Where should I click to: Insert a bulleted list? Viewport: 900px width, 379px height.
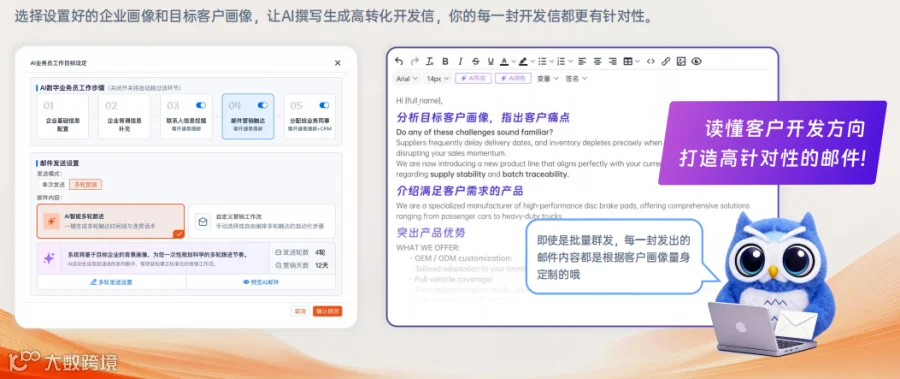[541, 61]
